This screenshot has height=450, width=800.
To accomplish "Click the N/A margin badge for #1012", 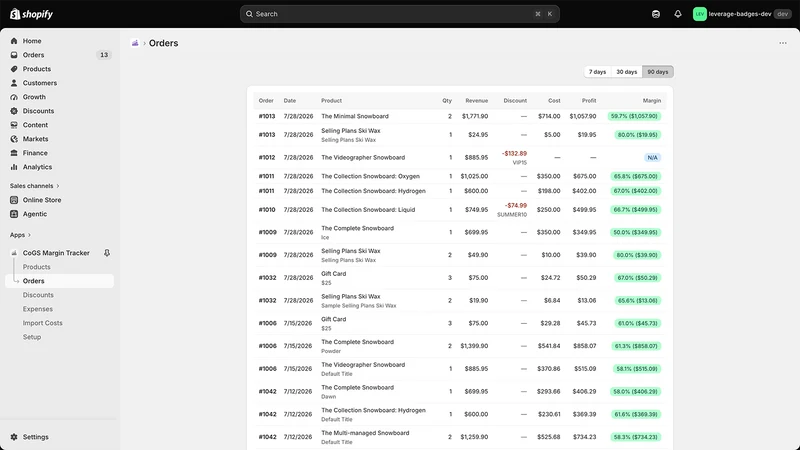I will point(652,158).
